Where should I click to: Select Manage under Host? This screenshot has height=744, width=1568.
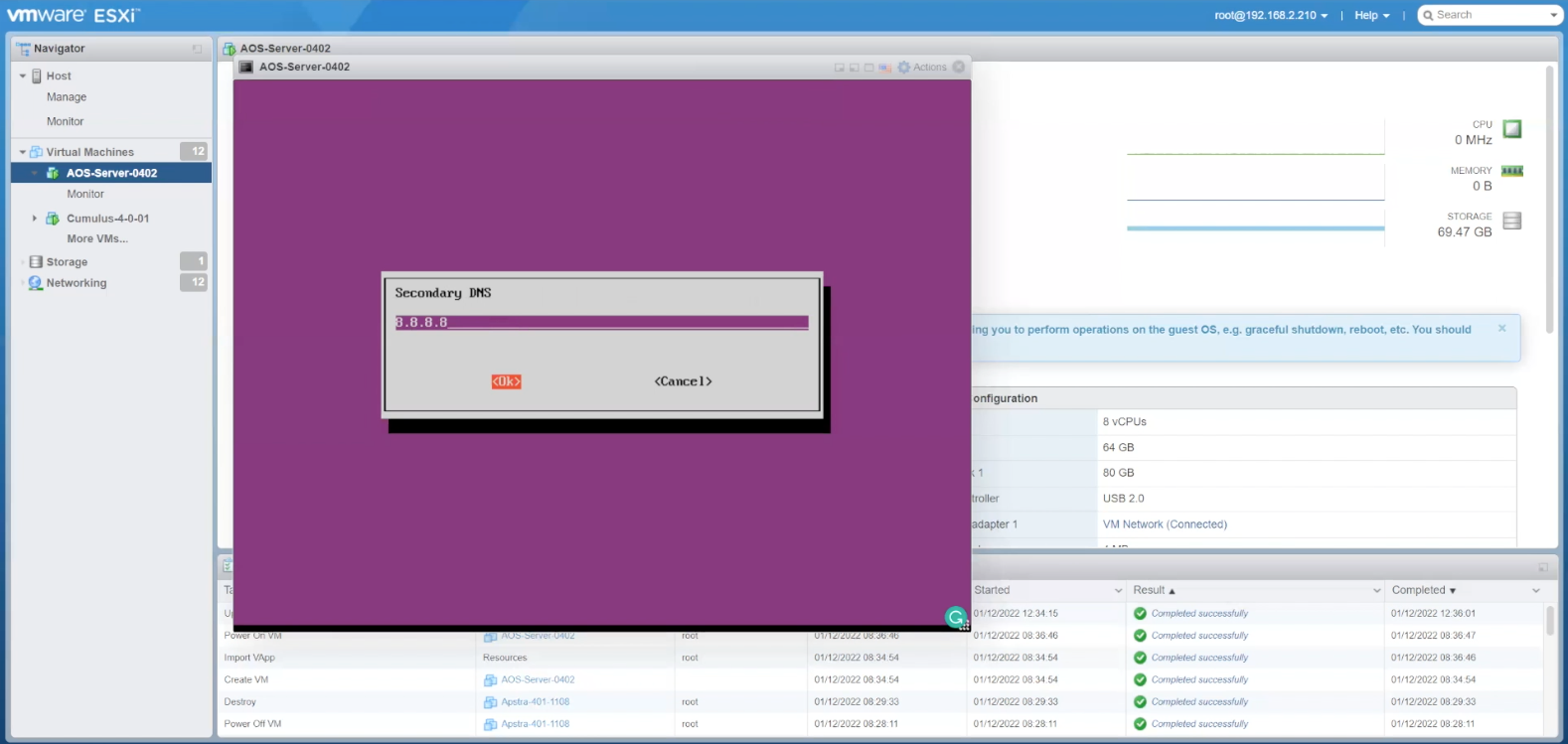67,97
